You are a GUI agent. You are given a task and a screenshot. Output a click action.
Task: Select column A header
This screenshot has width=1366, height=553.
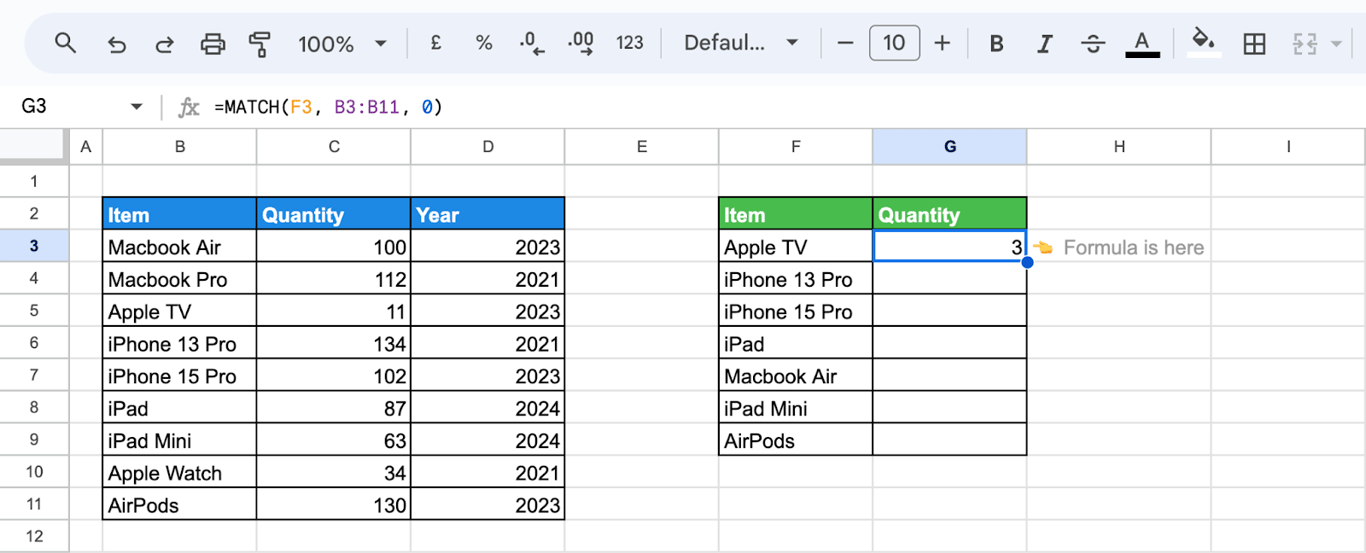(x=86, y=147)
